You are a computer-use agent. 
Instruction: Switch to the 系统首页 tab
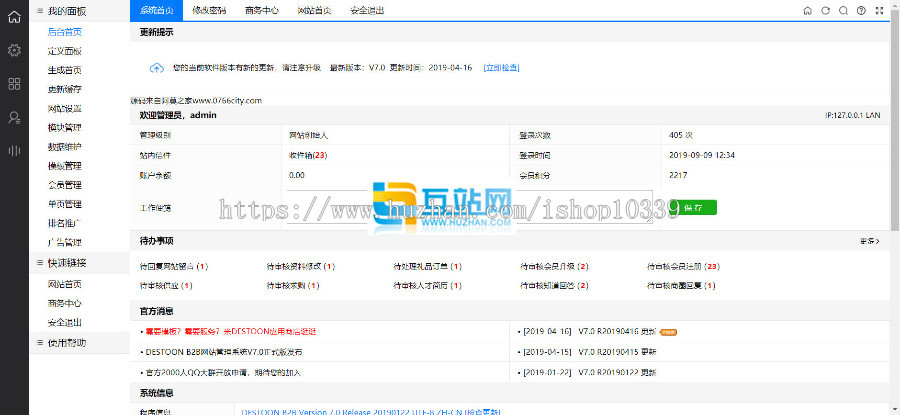tap(157, 10)
